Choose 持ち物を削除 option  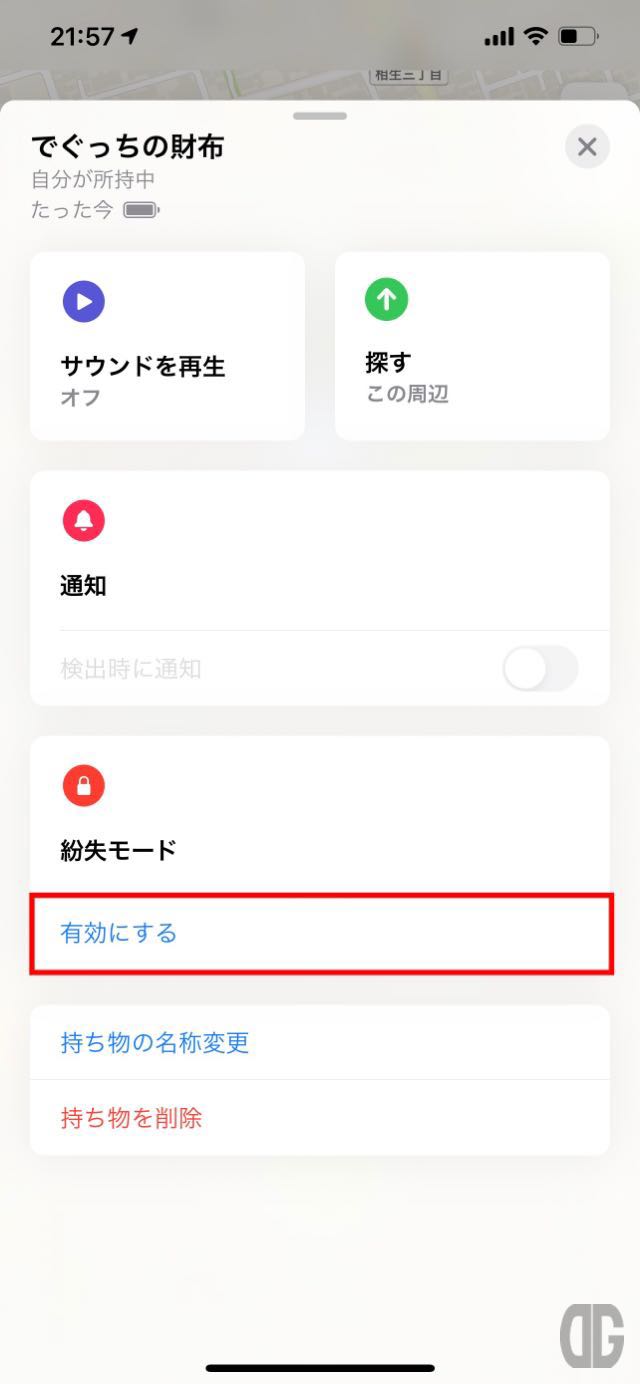pos(320,1118)
